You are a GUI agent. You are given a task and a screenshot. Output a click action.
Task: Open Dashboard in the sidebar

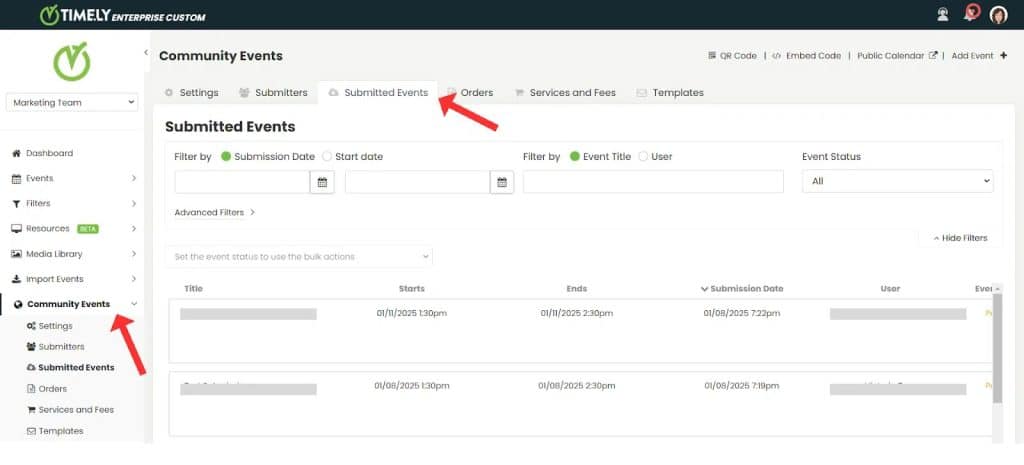[49, 153]
